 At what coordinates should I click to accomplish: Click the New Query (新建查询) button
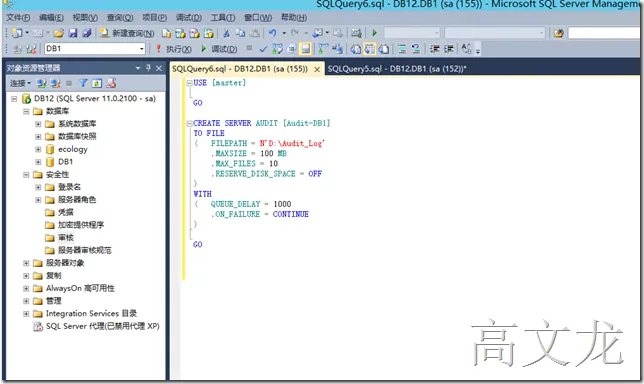[127, 33]
